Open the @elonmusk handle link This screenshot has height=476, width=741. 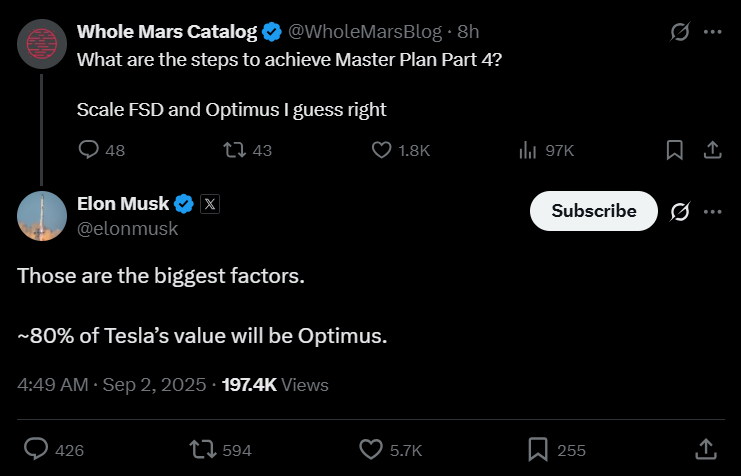point(127,229)
